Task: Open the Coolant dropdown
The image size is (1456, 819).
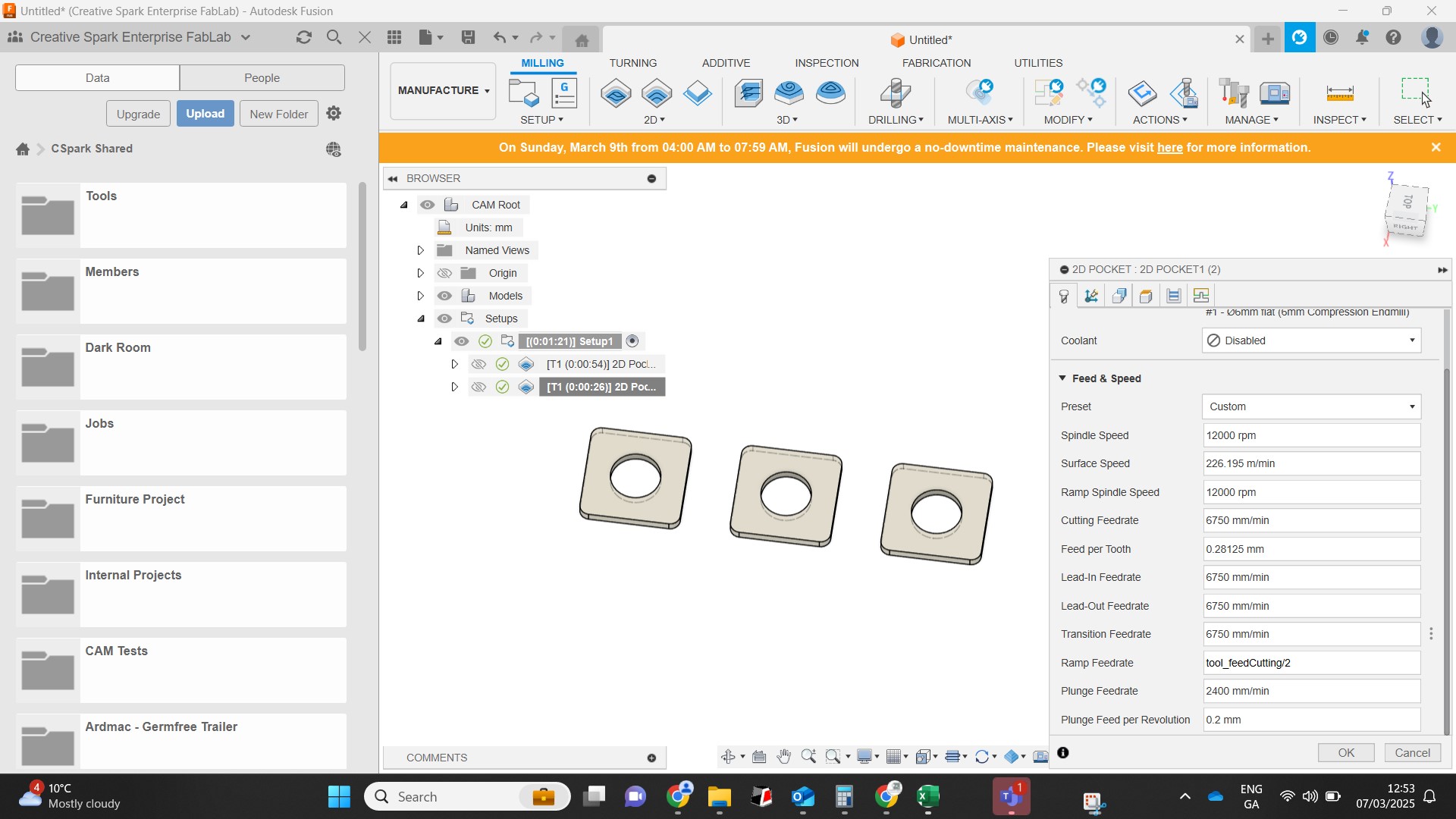Action: click(1311, 340)
